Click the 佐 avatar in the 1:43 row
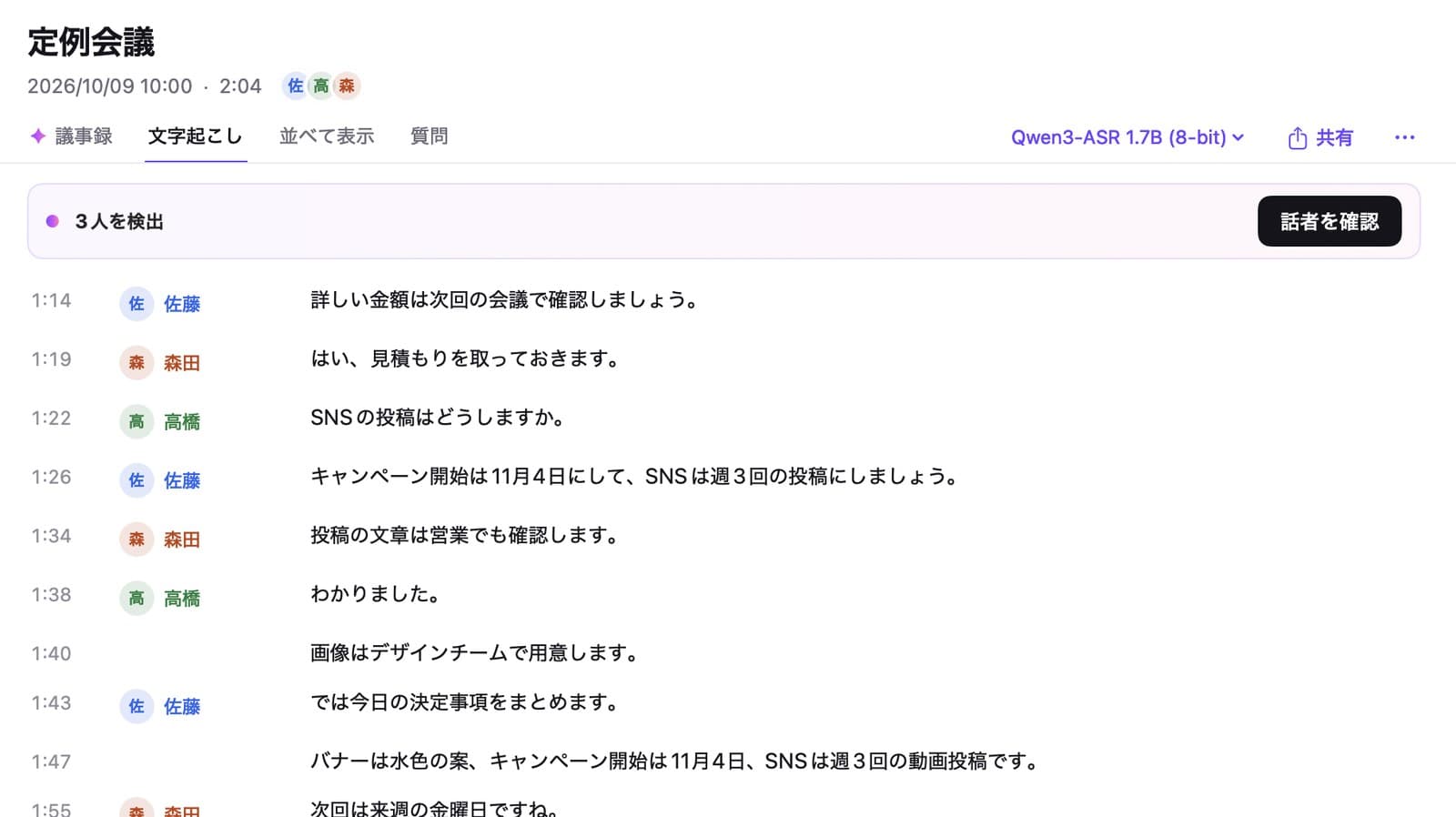 [136, 706]
